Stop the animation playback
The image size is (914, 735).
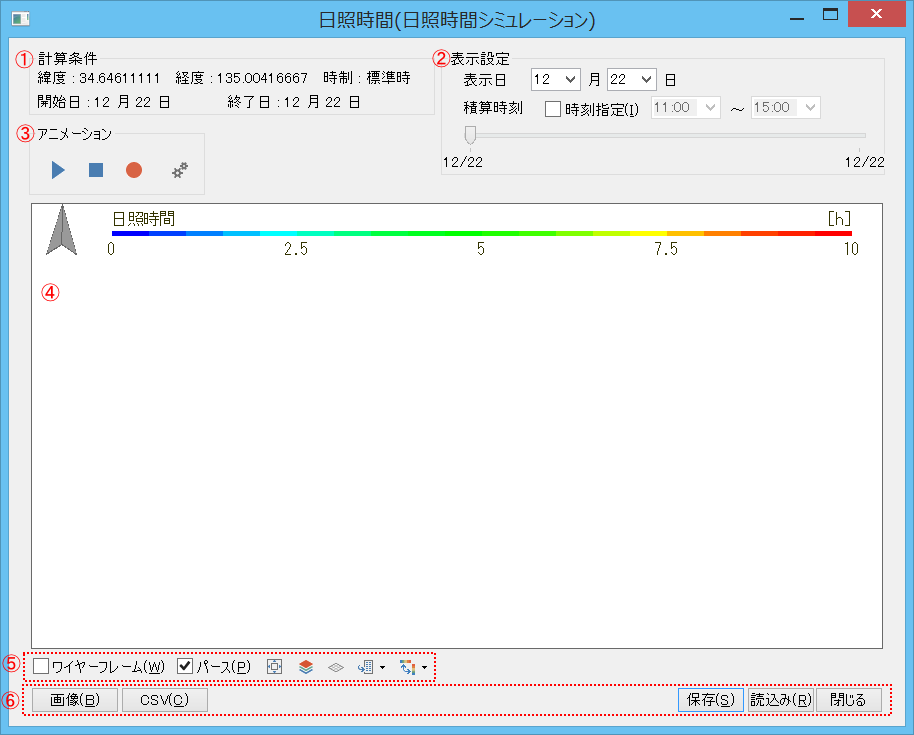[x=96, y=171]
